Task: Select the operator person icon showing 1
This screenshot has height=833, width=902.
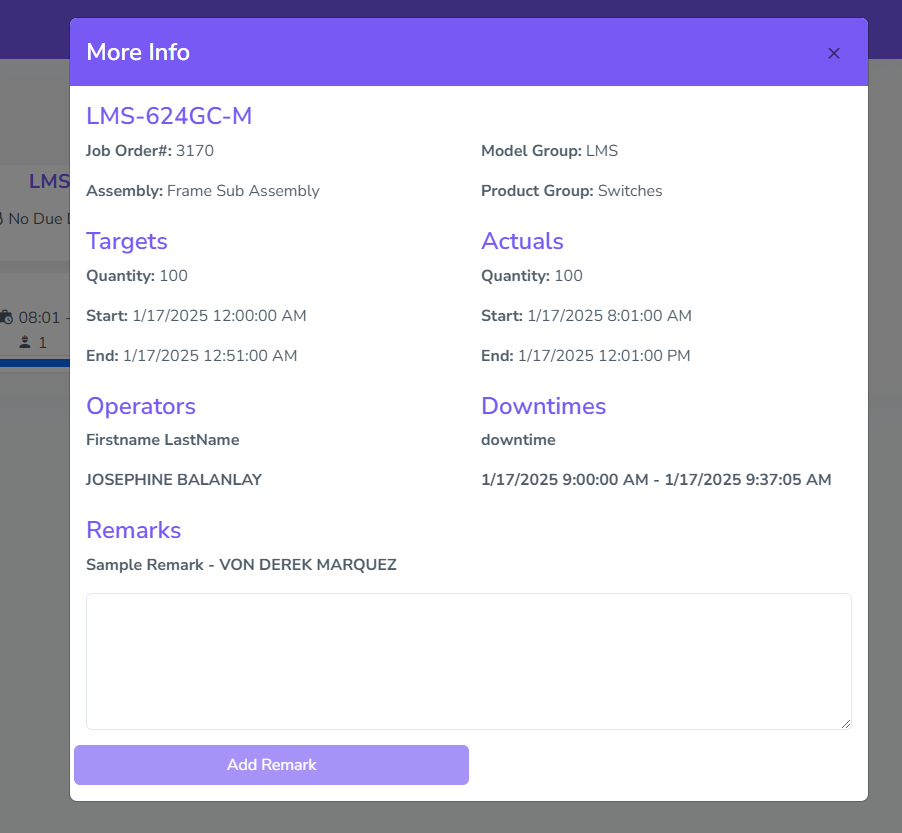Action: coord(23,342)
